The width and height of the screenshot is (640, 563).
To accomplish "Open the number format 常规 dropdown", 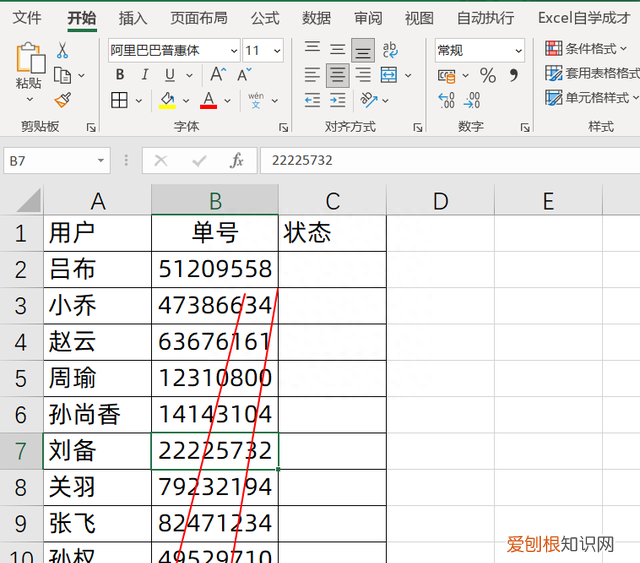I will pos(518,51).
